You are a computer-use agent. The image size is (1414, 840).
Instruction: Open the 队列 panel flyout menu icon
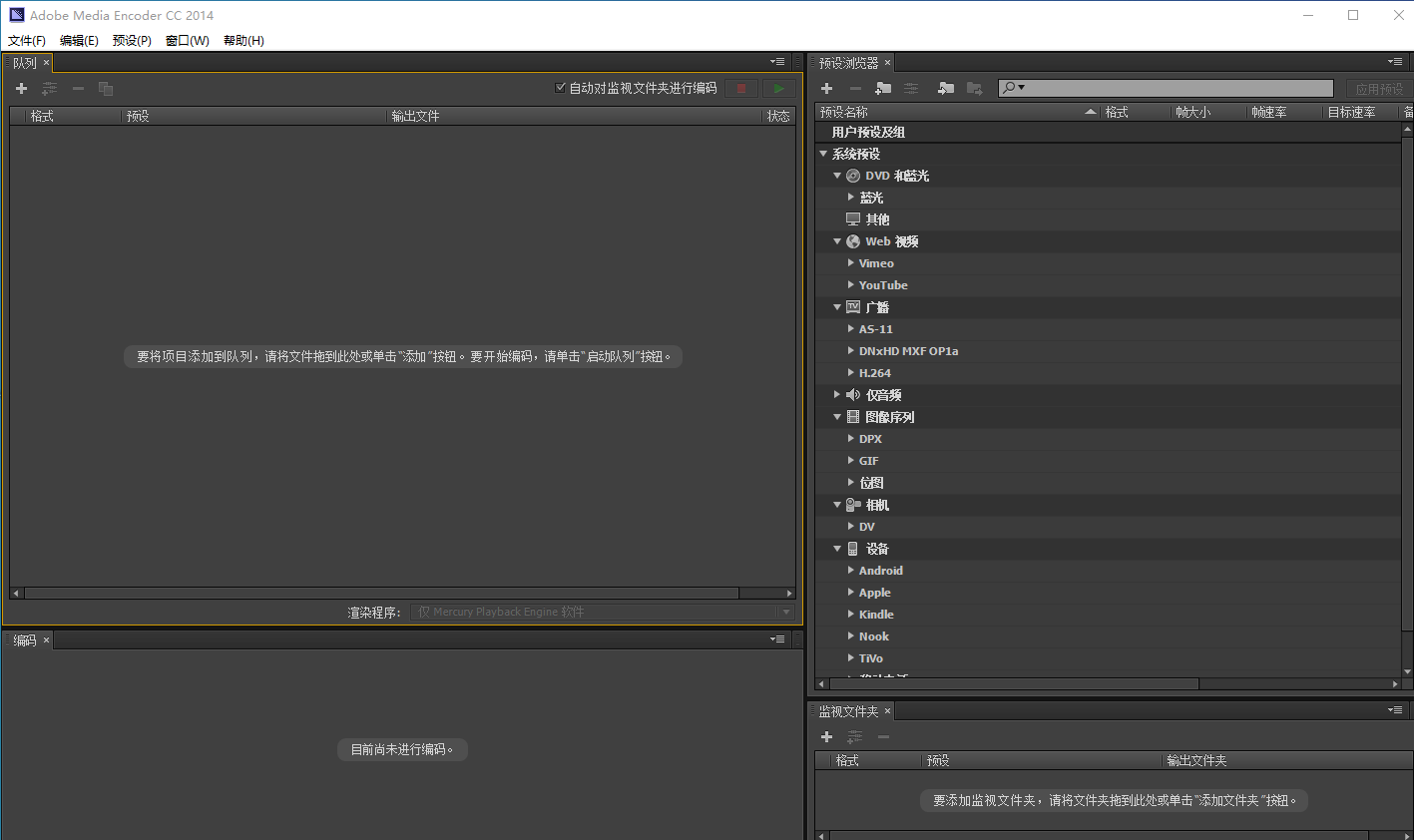777,62
